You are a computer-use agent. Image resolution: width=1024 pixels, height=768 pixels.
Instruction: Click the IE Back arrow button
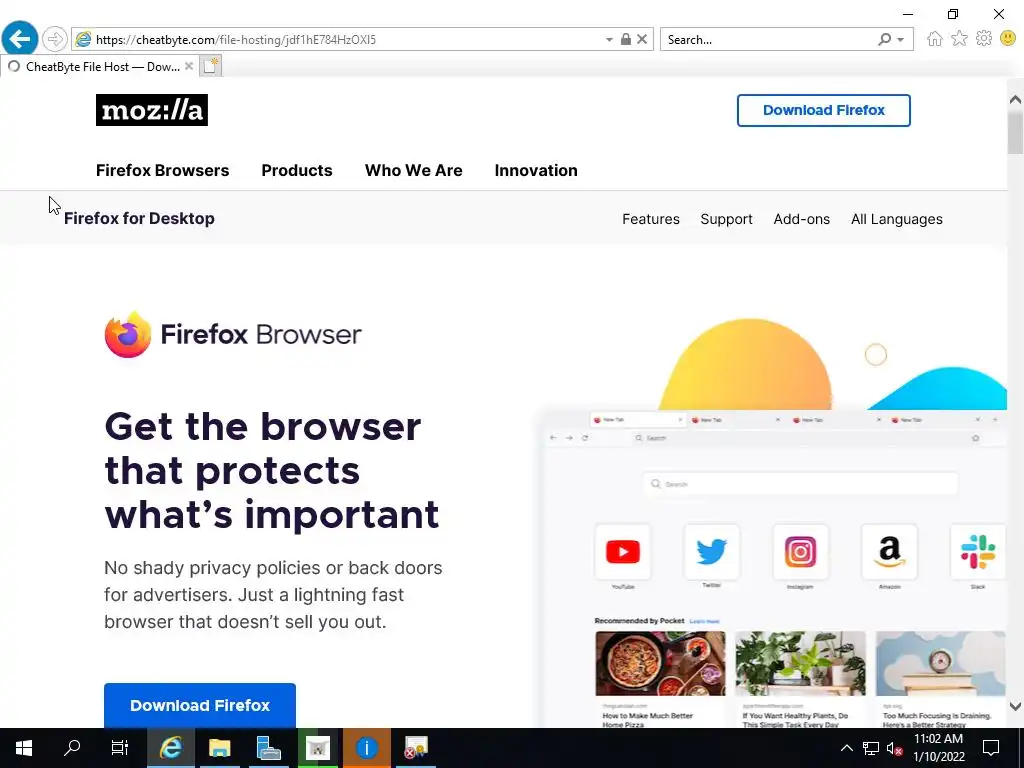(20, 39)
